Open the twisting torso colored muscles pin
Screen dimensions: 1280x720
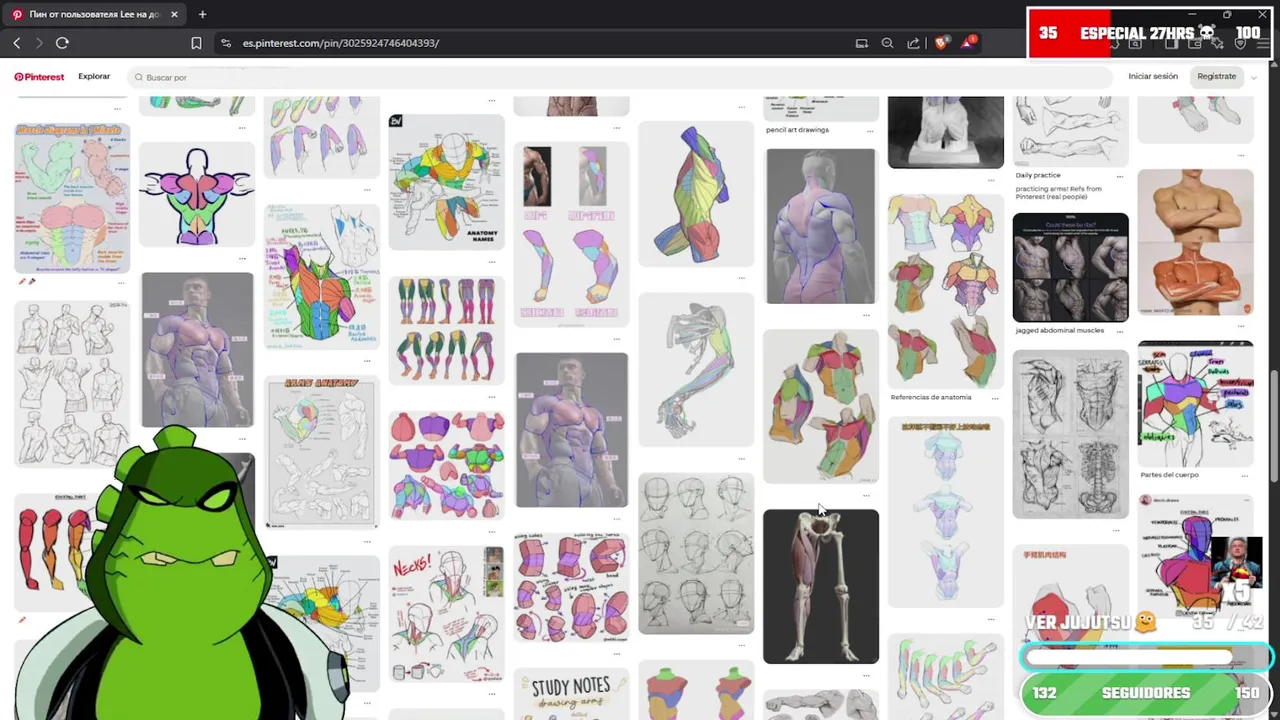click(696, 194)
